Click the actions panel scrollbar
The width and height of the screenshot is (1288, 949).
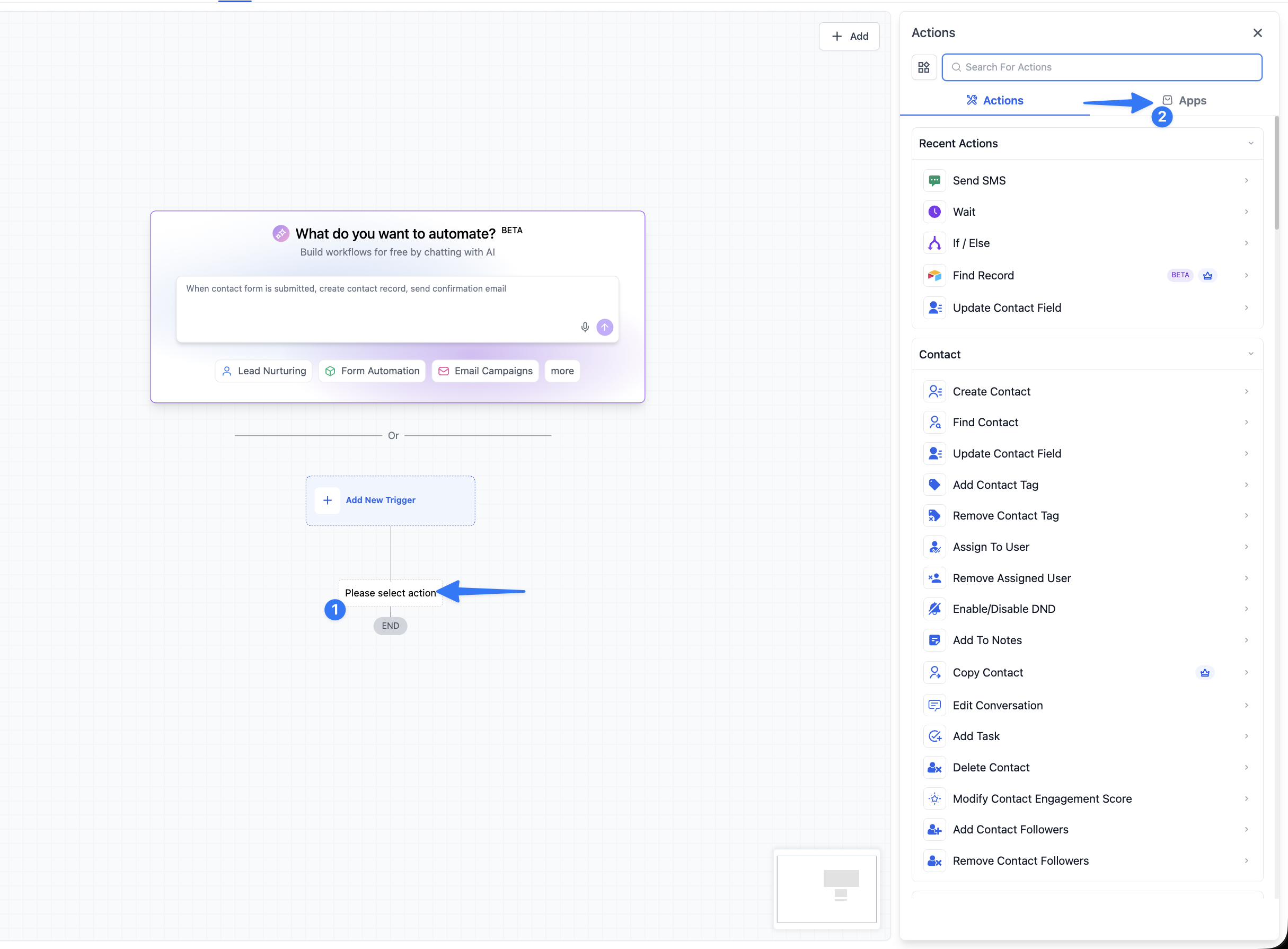[x=1276, y=172]
